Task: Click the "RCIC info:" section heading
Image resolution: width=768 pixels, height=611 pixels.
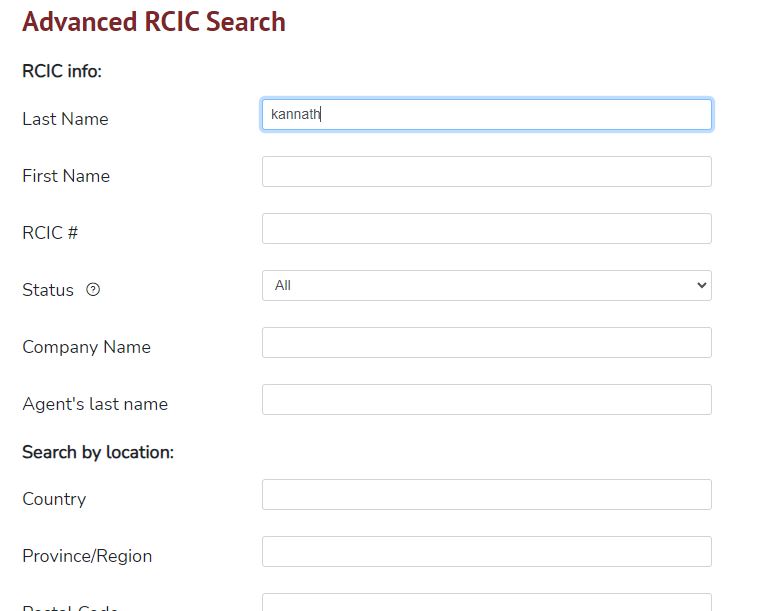Action: click(x=62, y=71)
